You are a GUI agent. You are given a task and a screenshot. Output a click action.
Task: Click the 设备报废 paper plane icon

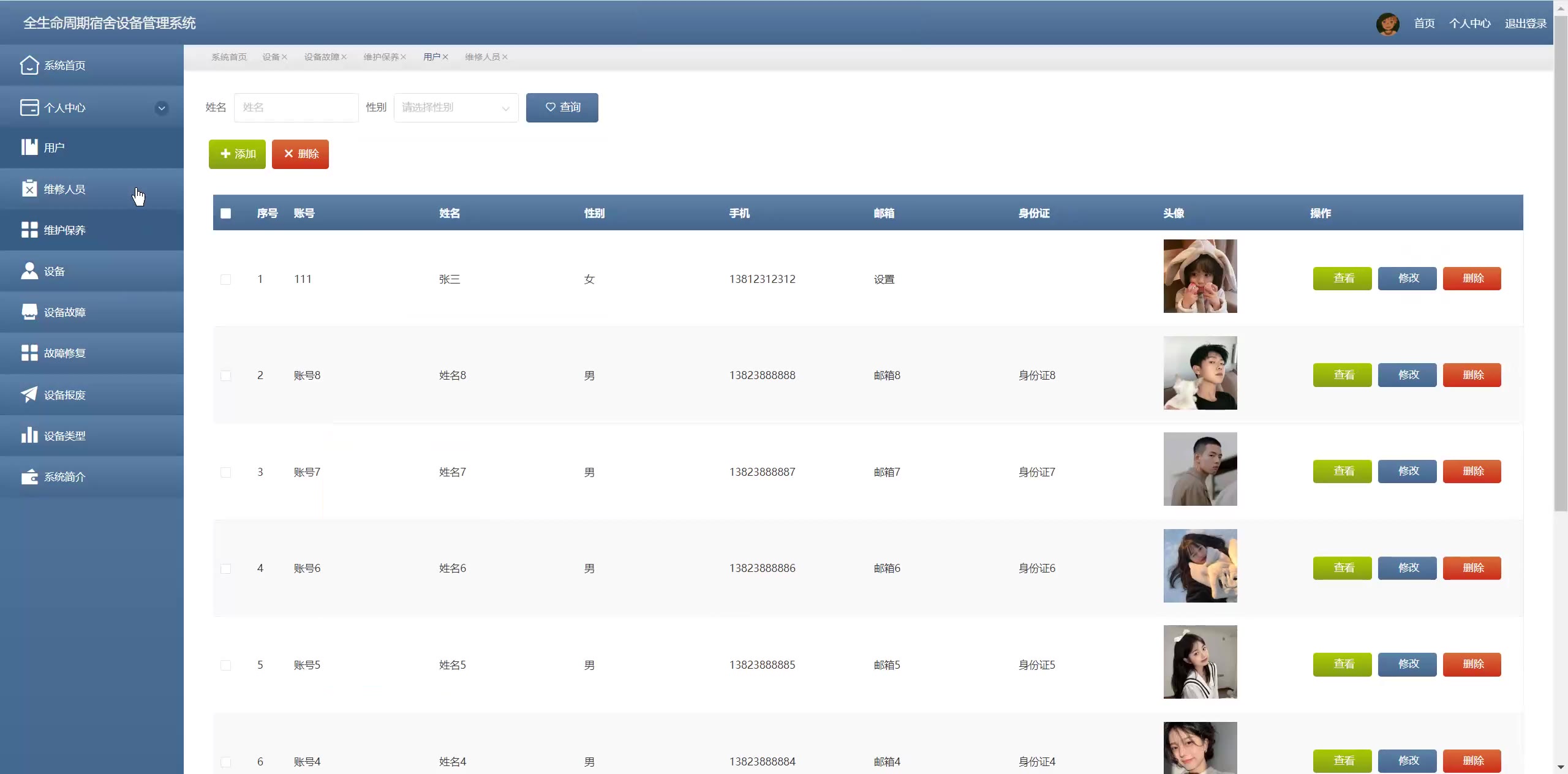tap(29, 394)
